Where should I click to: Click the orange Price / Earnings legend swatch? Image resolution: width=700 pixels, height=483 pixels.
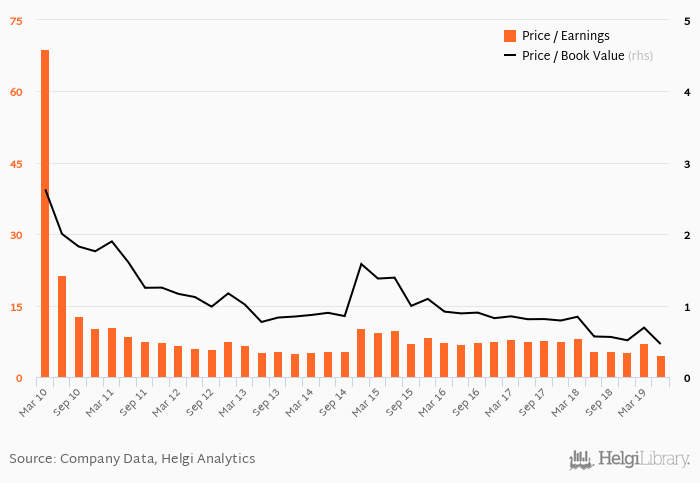(510, 35)
